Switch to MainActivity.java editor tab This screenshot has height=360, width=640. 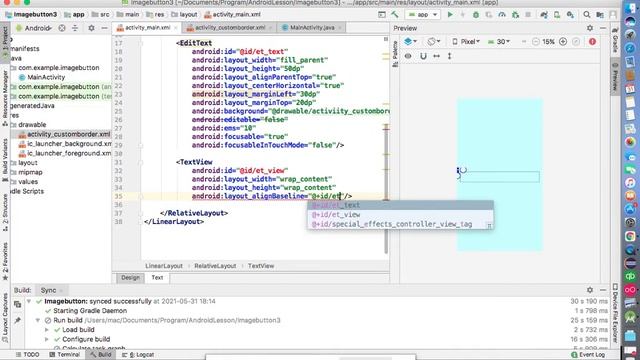pos(311,28)
